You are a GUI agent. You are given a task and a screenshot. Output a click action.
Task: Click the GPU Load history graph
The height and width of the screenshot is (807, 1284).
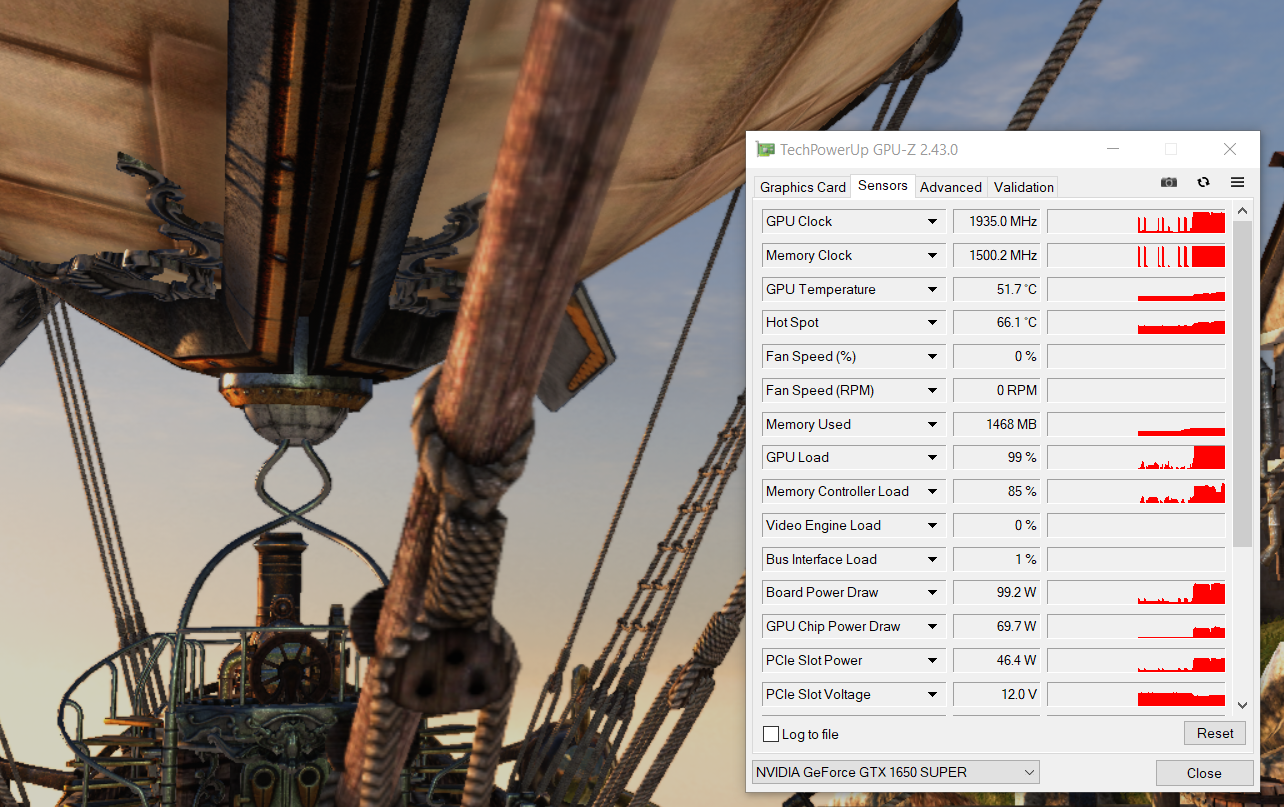click(x=1136, y=457)
